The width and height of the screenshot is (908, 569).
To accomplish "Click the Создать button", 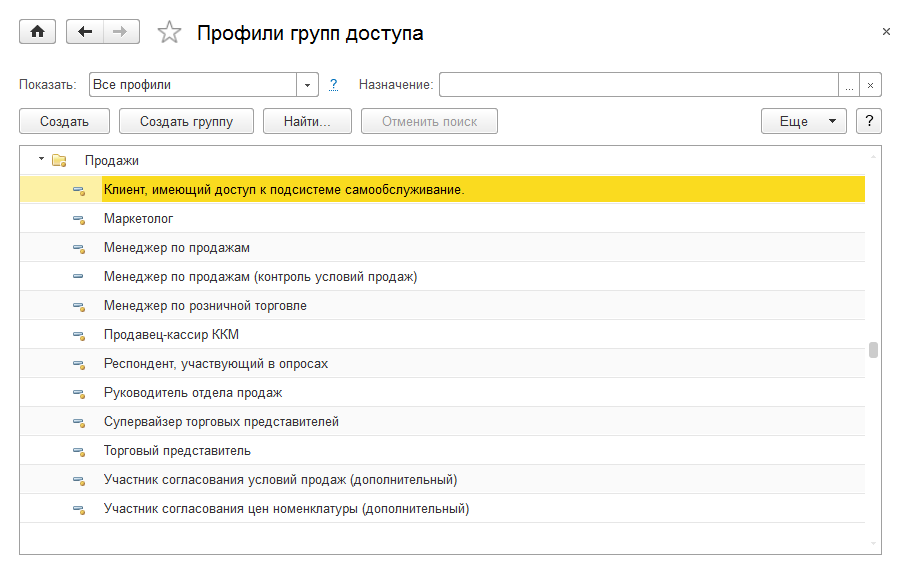I will [64, 121].
